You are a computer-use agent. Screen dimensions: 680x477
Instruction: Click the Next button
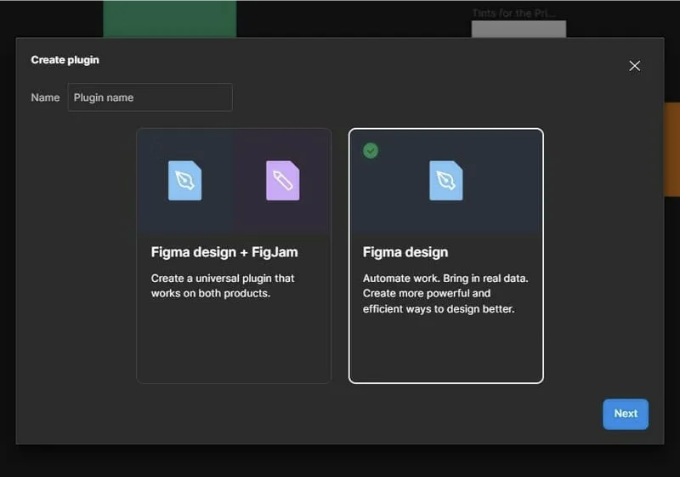pos(625,414)
